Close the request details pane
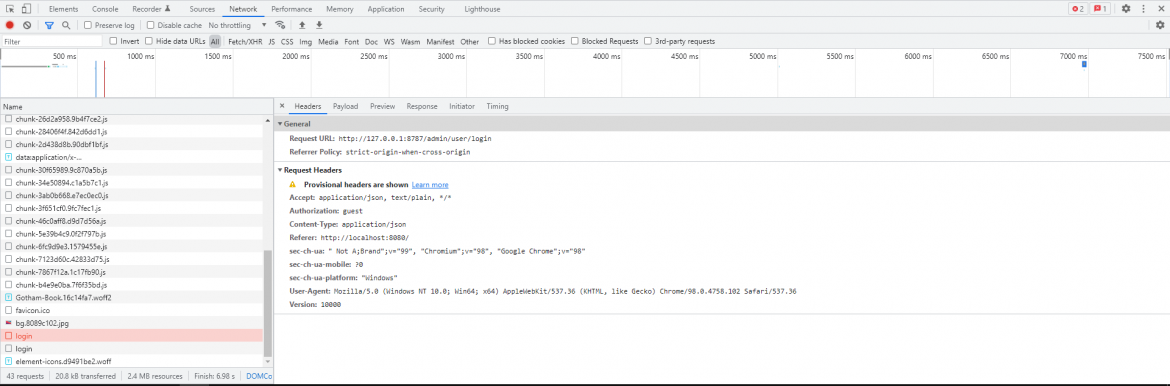Image resolution: width=1170 pixels, height=386 pixels. pyautogui.click(x=281, y=106)
